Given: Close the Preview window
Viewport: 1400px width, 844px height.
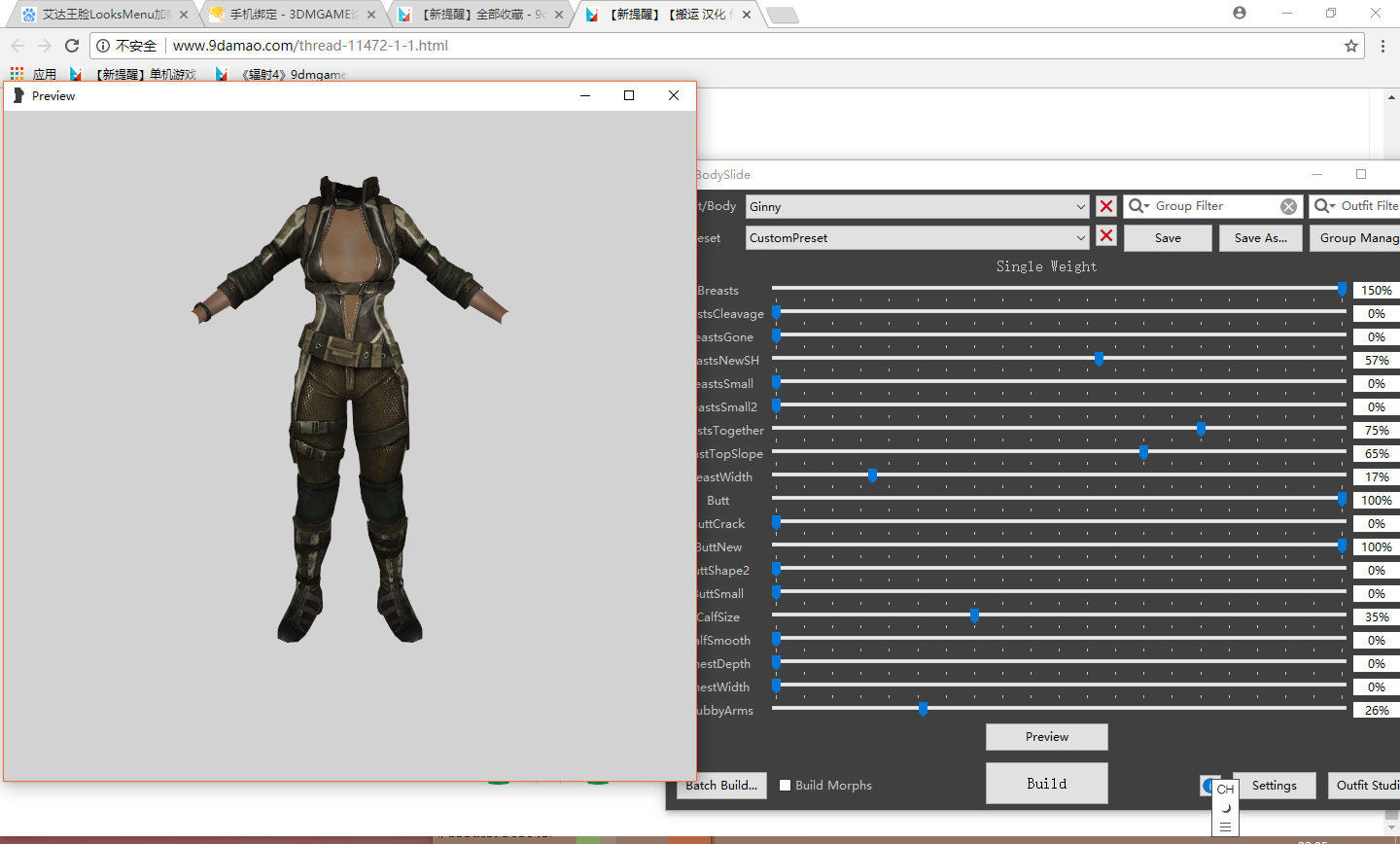Looking at the screenshot, I should pos(674,95).
